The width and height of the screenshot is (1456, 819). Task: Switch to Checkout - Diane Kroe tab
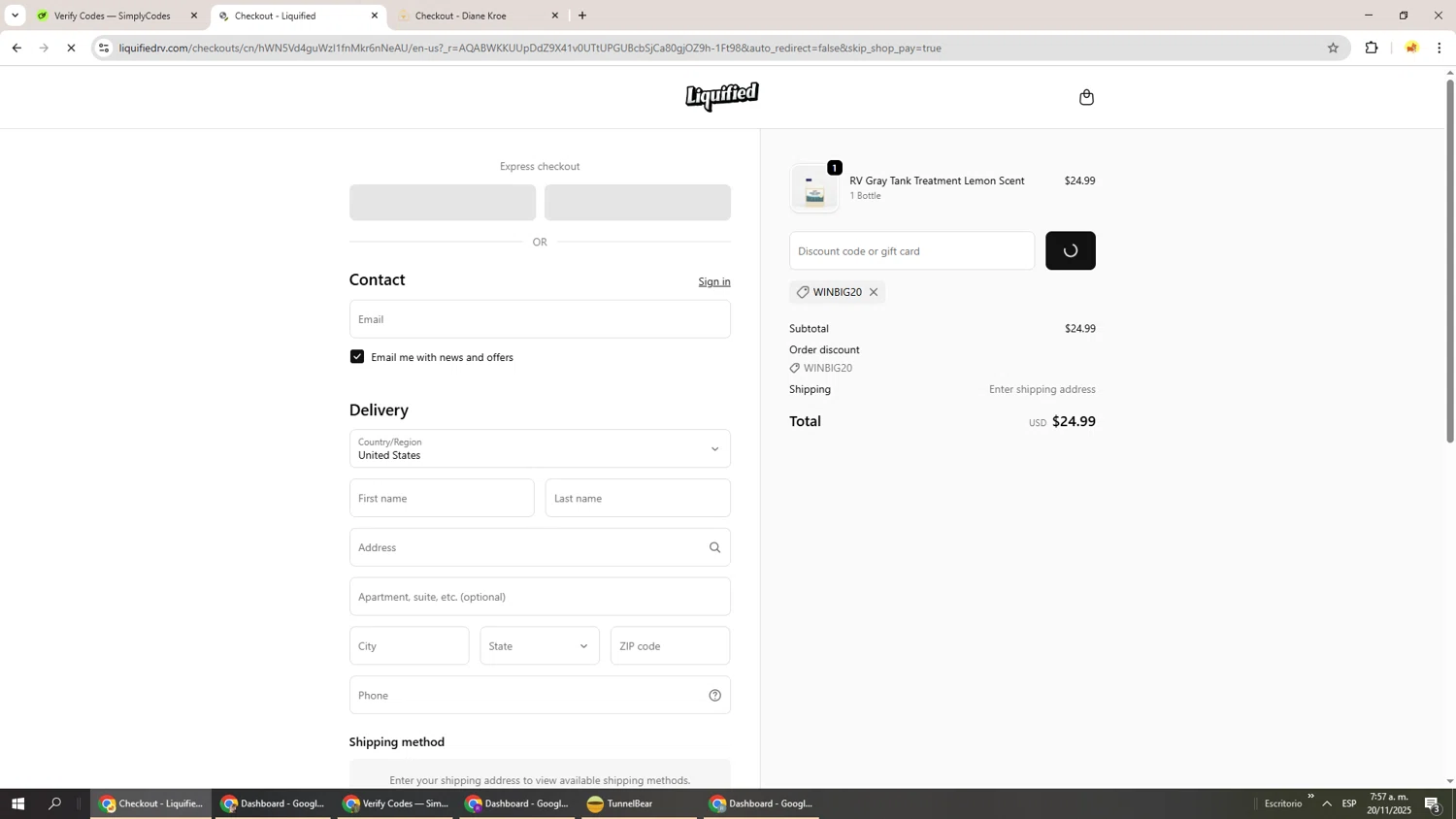(476, 16)
